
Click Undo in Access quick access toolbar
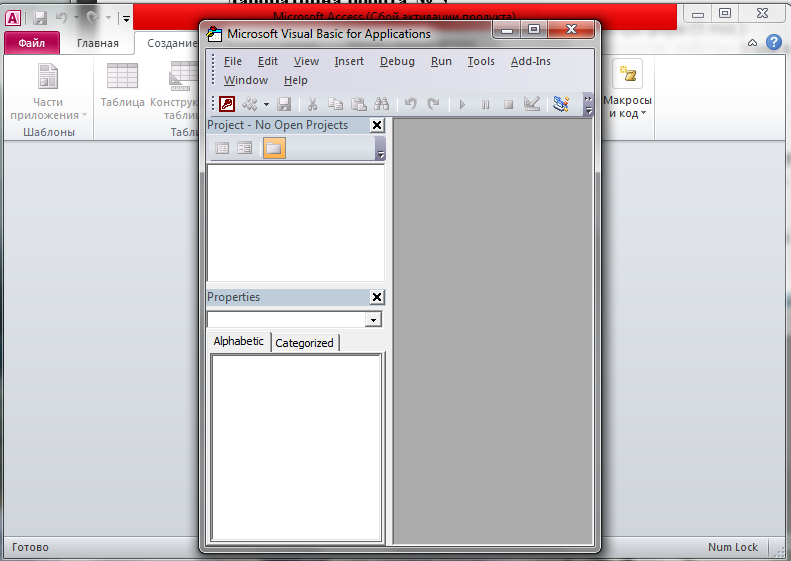pos(62,18)
